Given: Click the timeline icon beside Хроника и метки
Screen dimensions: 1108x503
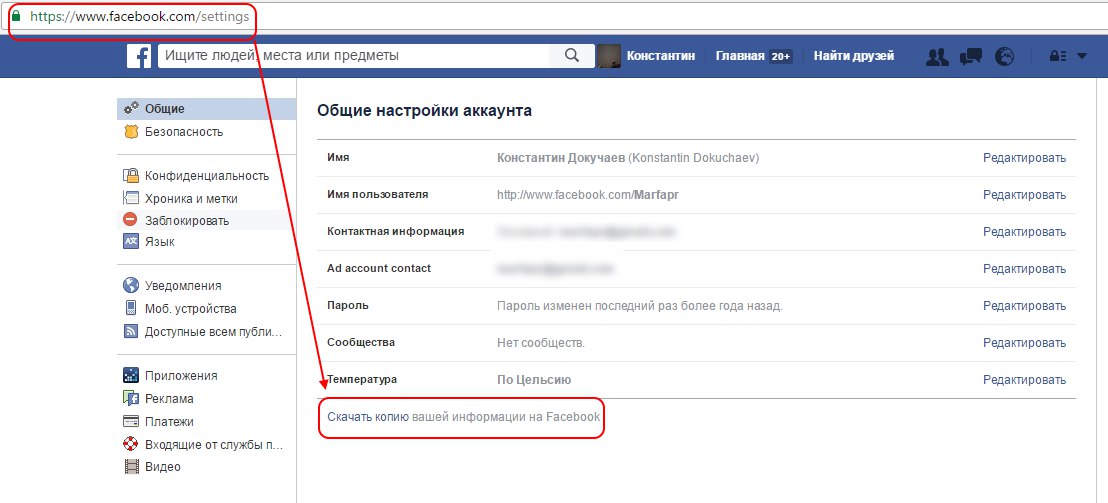Looking at the screenshot, I should [x=131, y=198].
